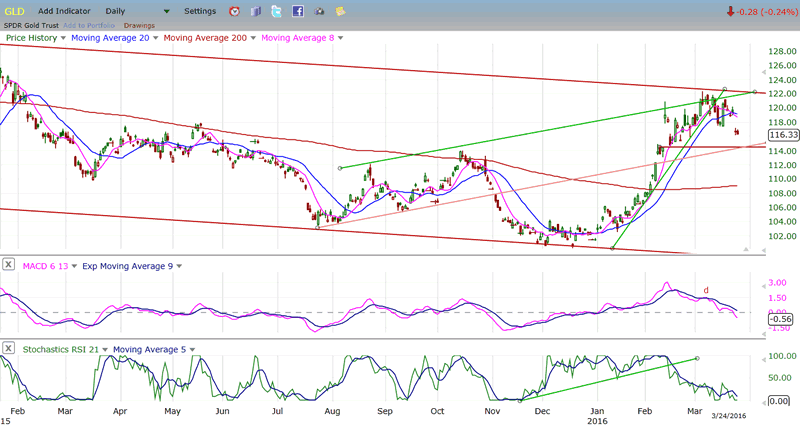
Task: Open the Daily timeframe dropdown
Action: click(x=167, y=11)
